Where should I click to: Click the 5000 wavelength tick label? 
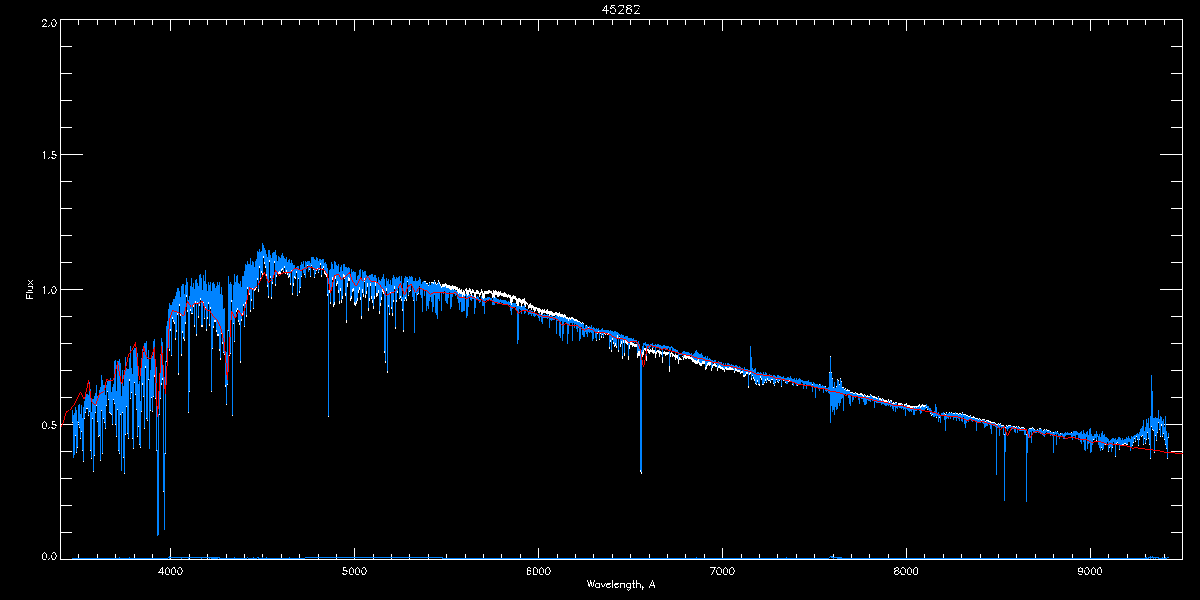[x=354, y=572]
